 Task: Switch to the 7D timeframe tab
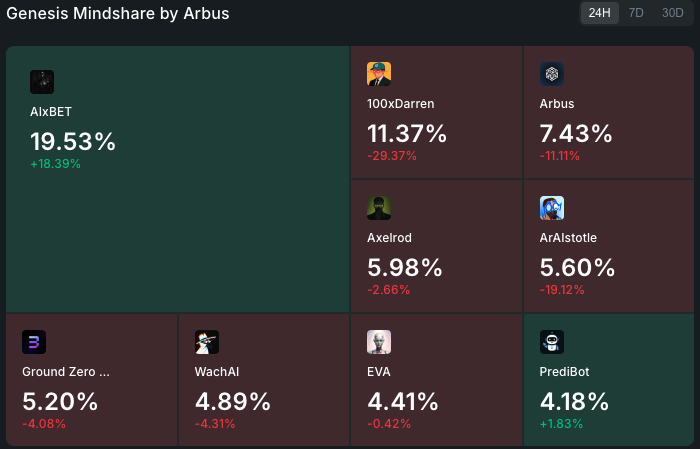coord(636,13)
